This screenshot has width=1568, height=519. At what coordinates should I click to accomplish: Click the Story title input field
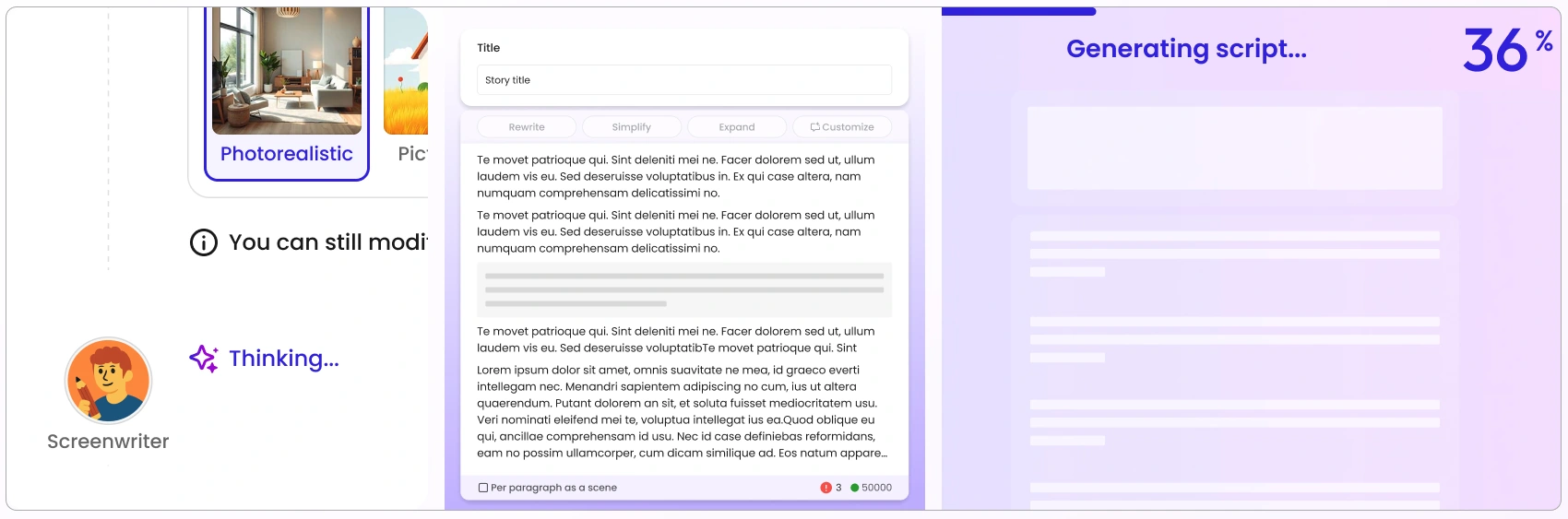tap(684, 80)
